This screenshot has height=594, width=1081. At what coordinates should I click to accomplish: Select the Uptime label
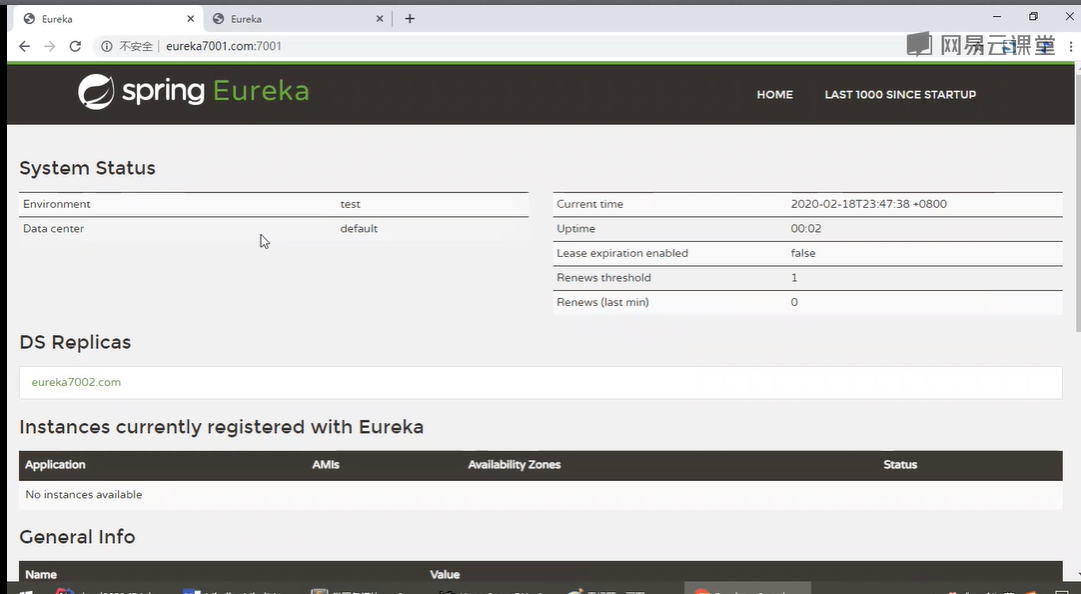click(576, 229)
